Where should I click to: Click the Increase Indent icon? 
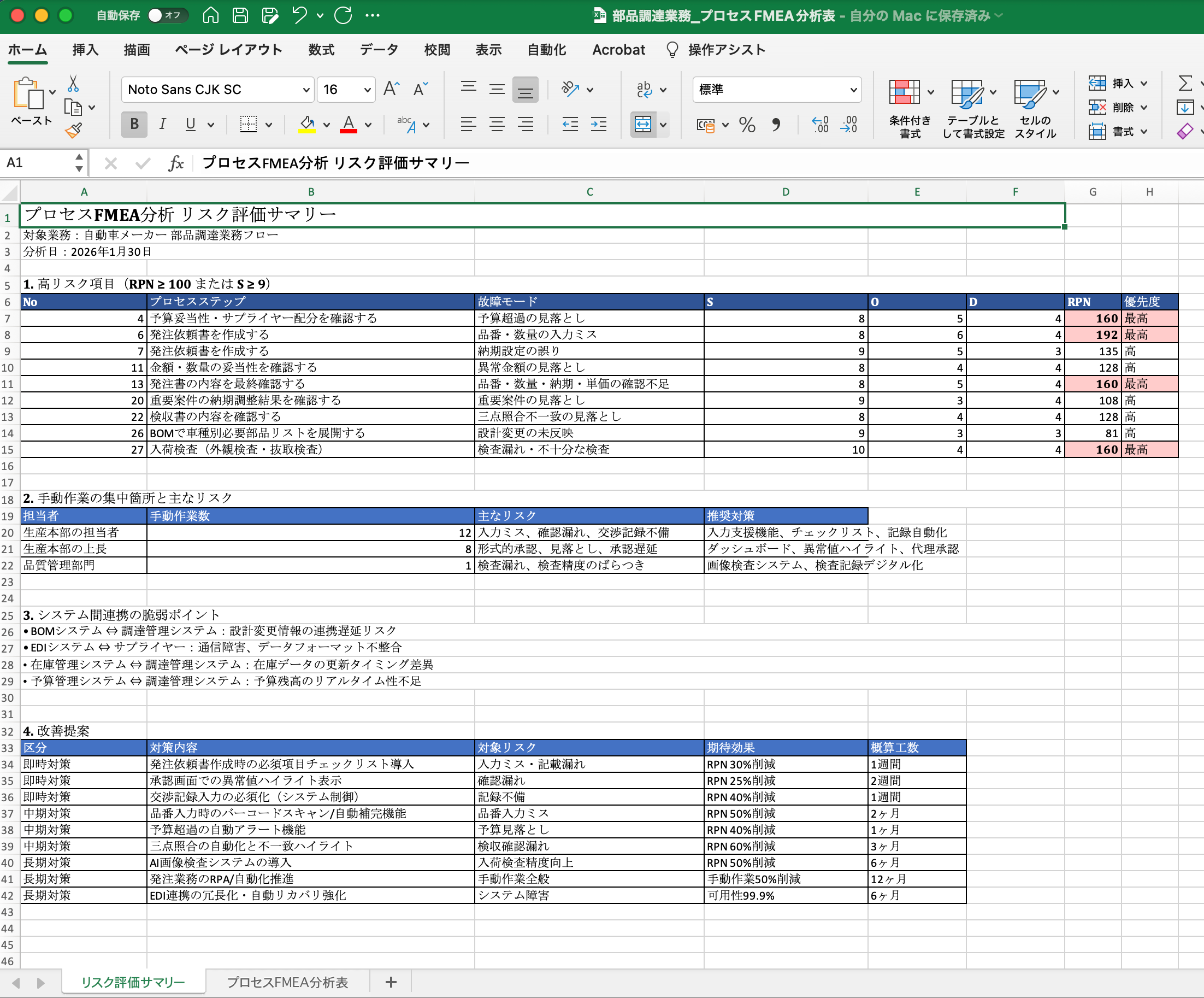[599, 125]
